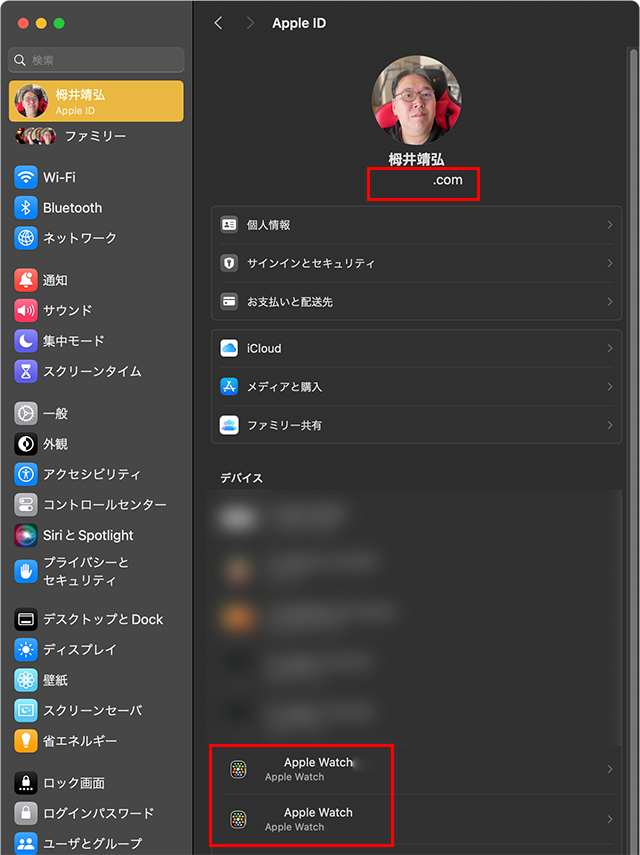Click the green zoom window button
This screenshot has height=855, width=640.
[x=59, y=23]
